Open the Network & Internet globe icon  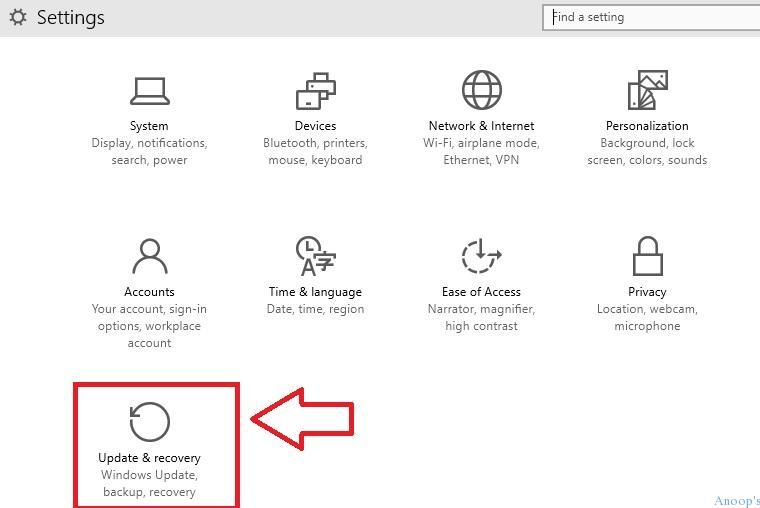pyautogui.click(x=482, y=90)
